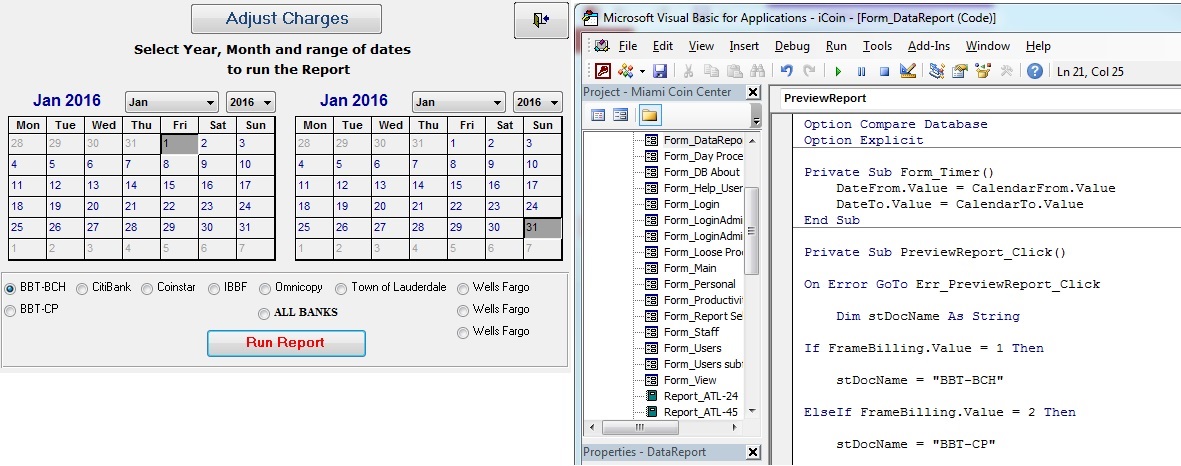Click the project tree scroll right arrow
This screenshot has width=1181, height=466.
[x=735, y=428]
